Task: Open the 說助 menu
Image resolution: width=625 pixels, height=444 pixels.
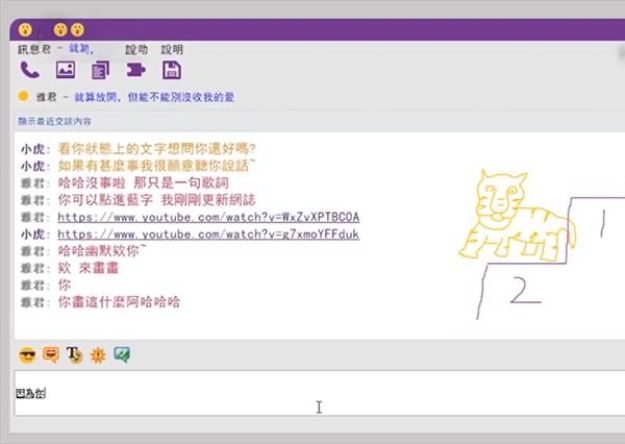Action: pyautogui.click(x=136, y=49)
